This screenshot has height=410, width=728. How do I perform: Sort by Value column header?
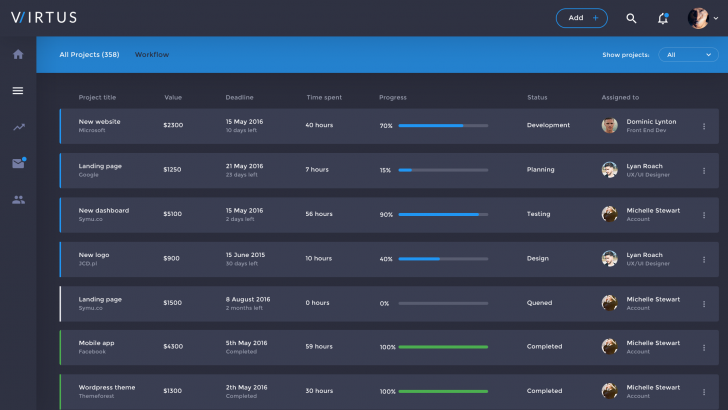click(173, 98)
